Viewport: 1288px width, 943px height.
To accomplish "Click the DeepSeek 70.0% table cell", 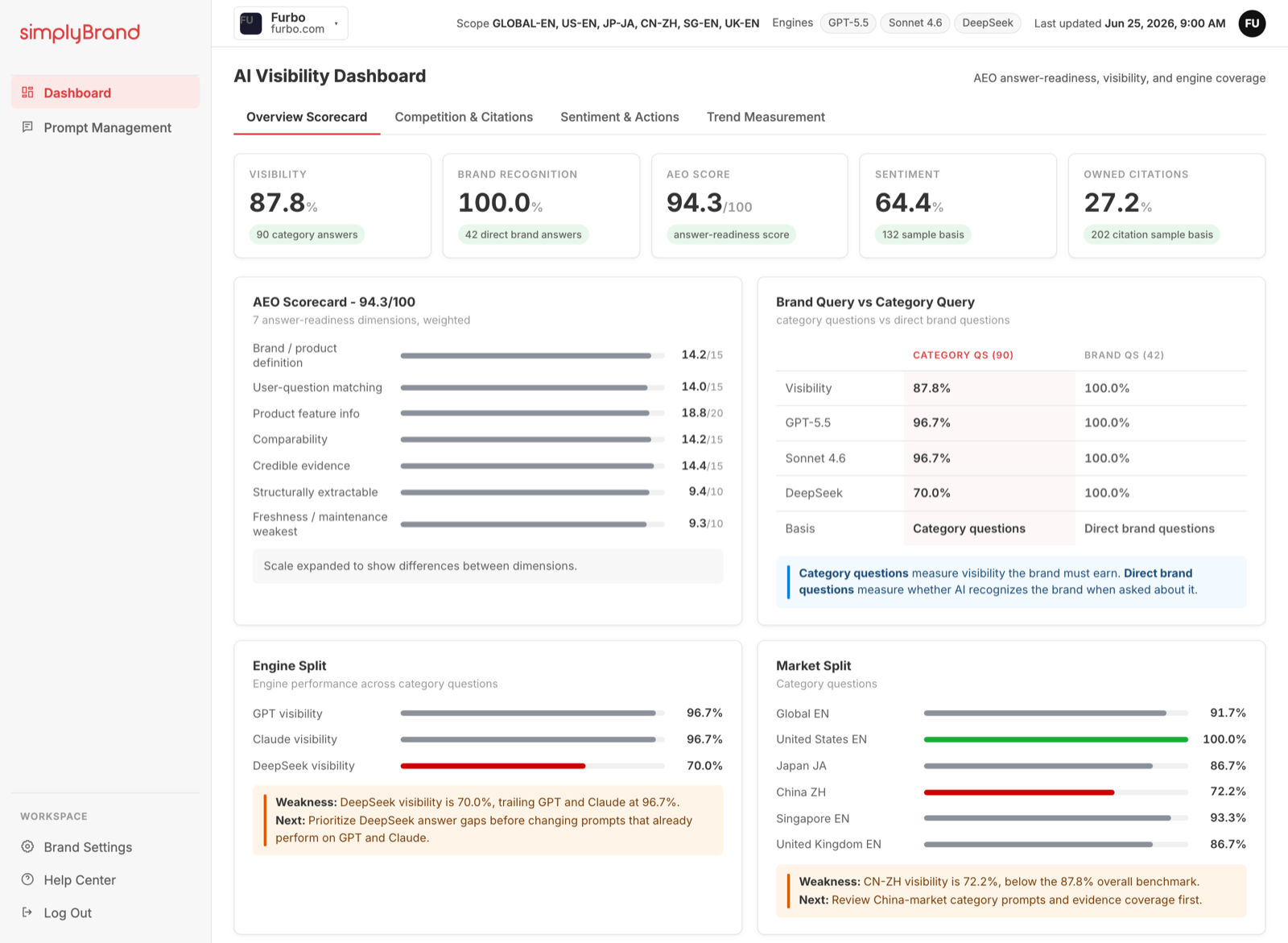I will click(x=989, y=493).
